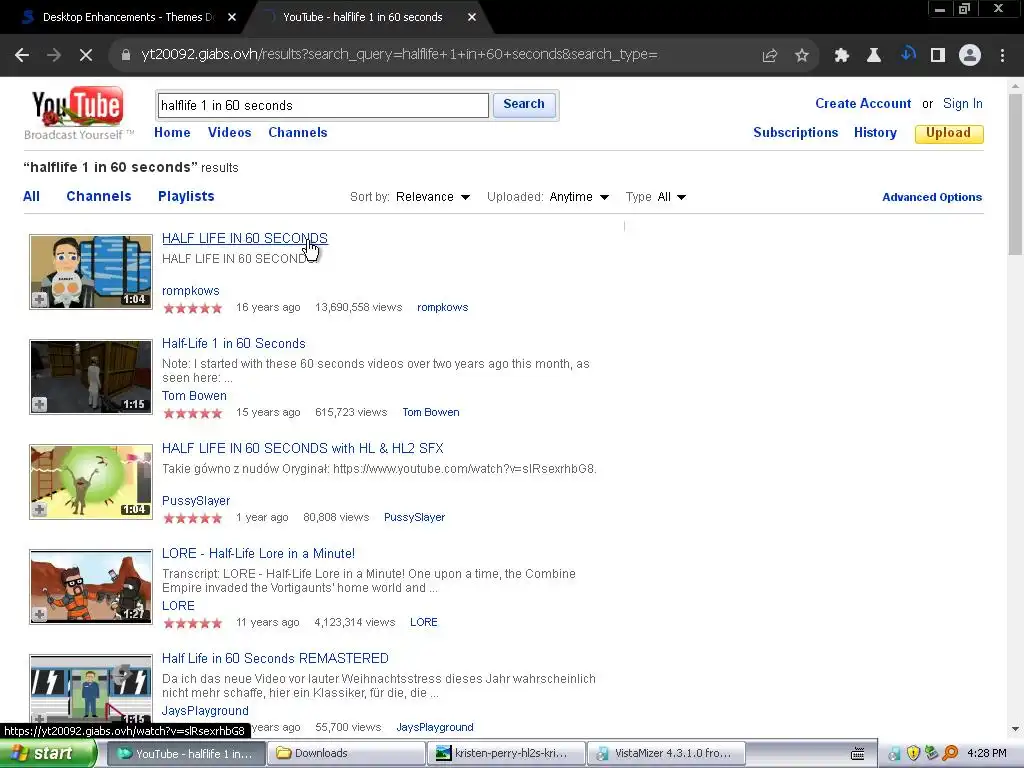Switch to Desktop Enhancements browser tab
Viewport: 1024px width, 768px height.
pyautogui.click(x=128, y=17)
